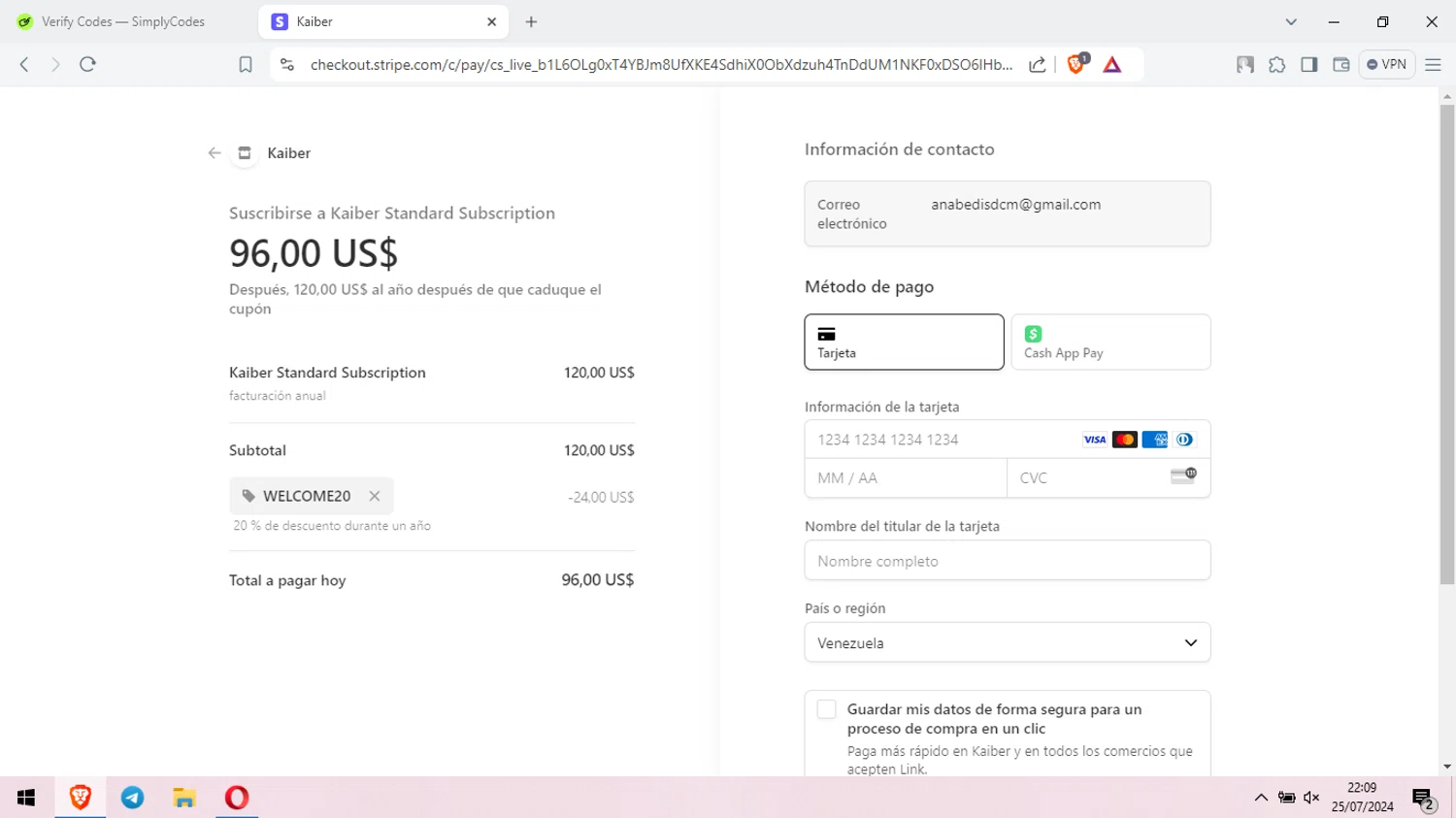The width and height of the screenshot is (1456, 818).
Task: Reload the checkout page
Action: click(x=87, y=64)
